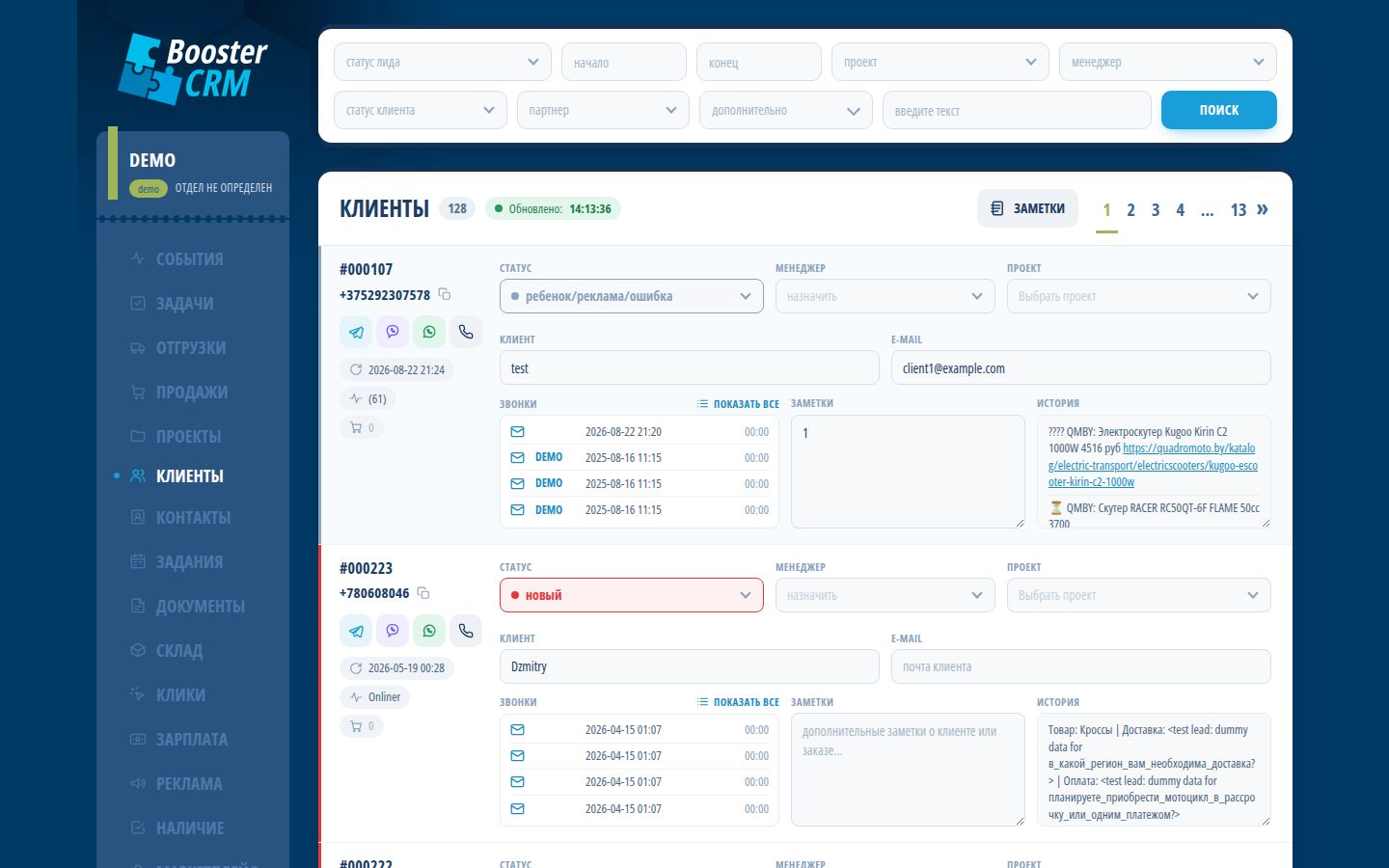Click the cart counter for client #000107

pos(362,427)
